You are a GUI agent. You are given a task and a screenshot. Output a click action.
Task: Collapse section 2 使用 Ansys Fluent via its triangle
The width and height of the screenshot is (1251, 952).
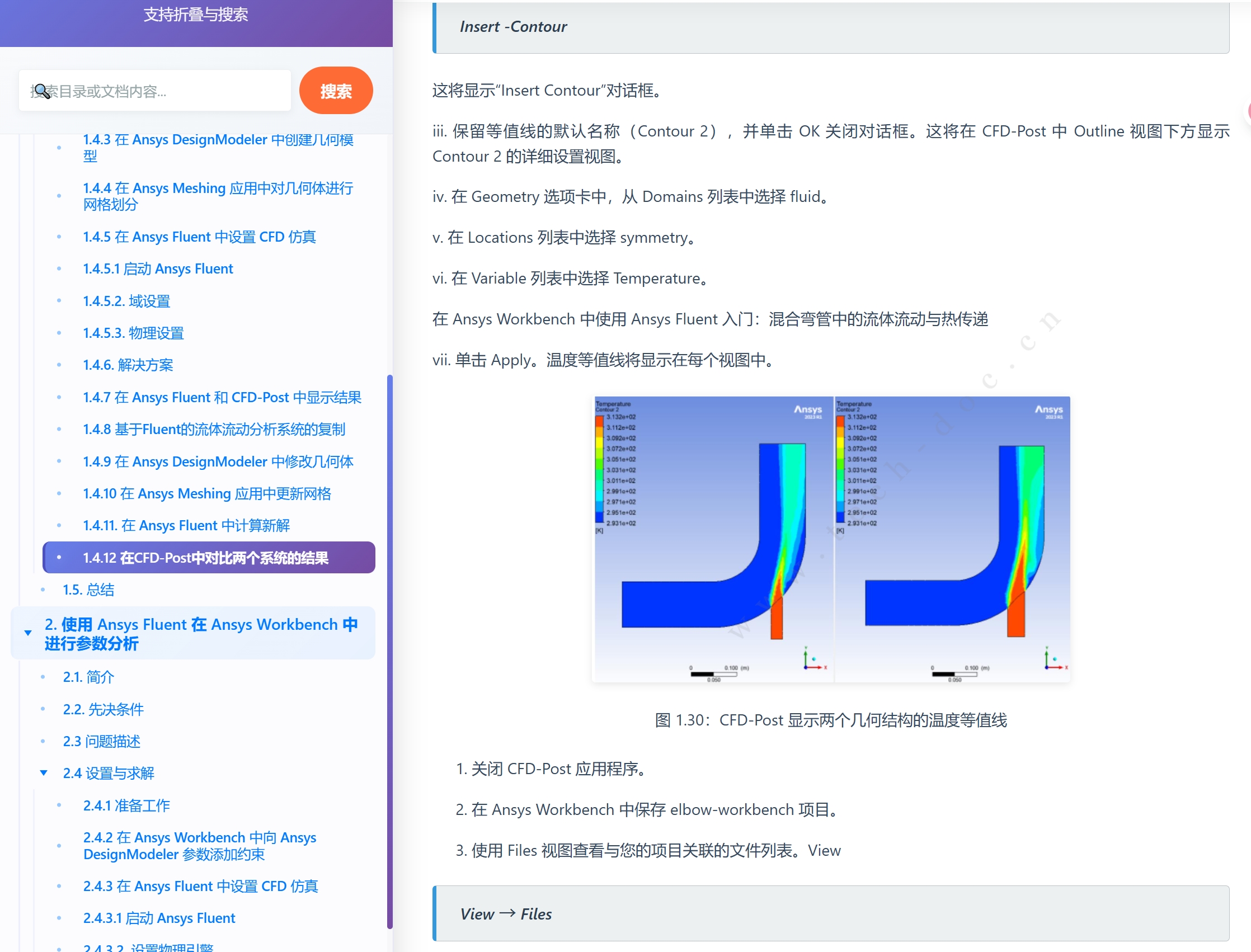point(28,633)
